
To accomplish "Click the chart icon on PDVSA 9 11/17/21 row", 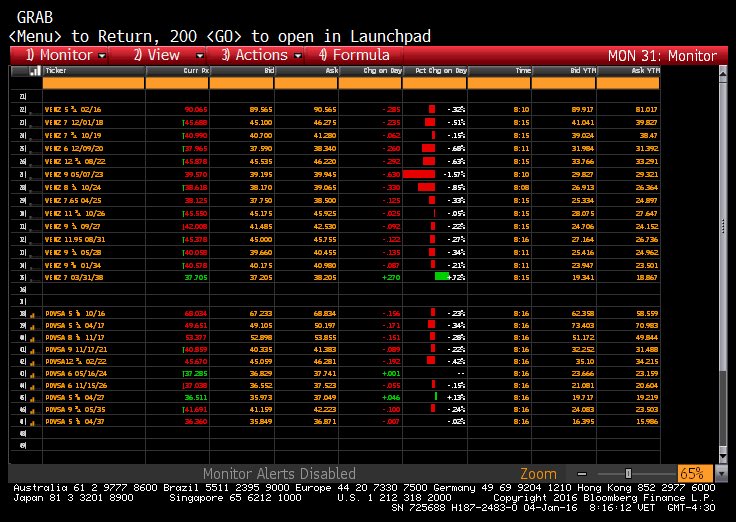I will 33,350.
